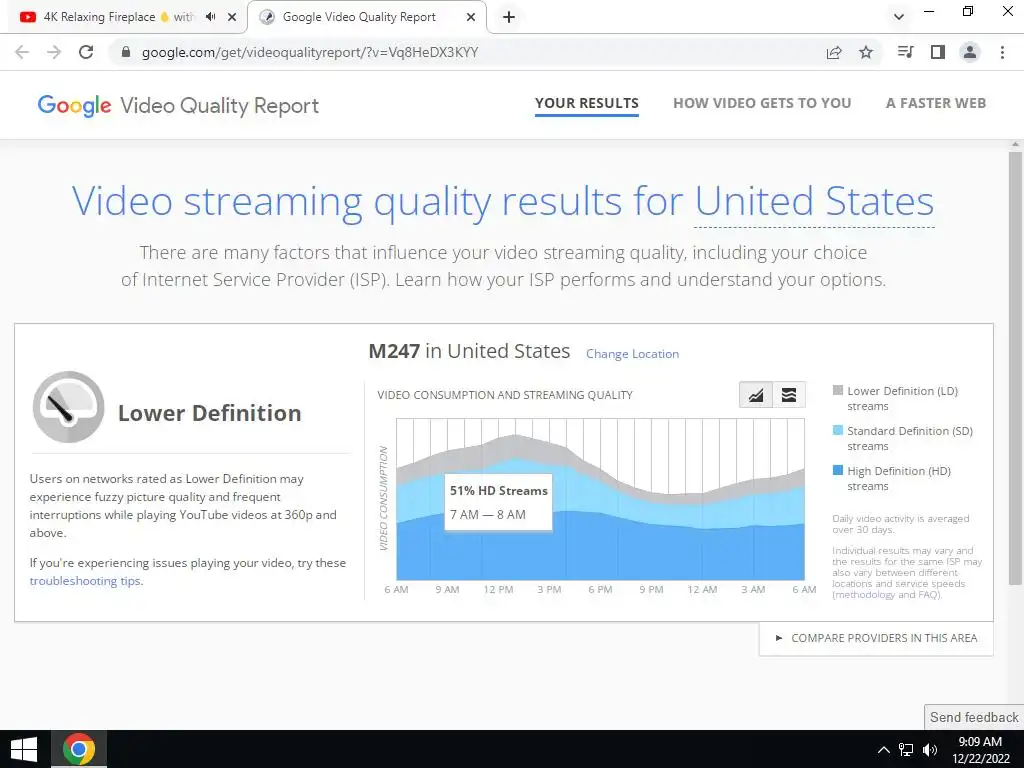Switch to the stacked bands chart toggle
This screenshot has height=768, width=1024.
pyautogui.click(x=789, y=395)
